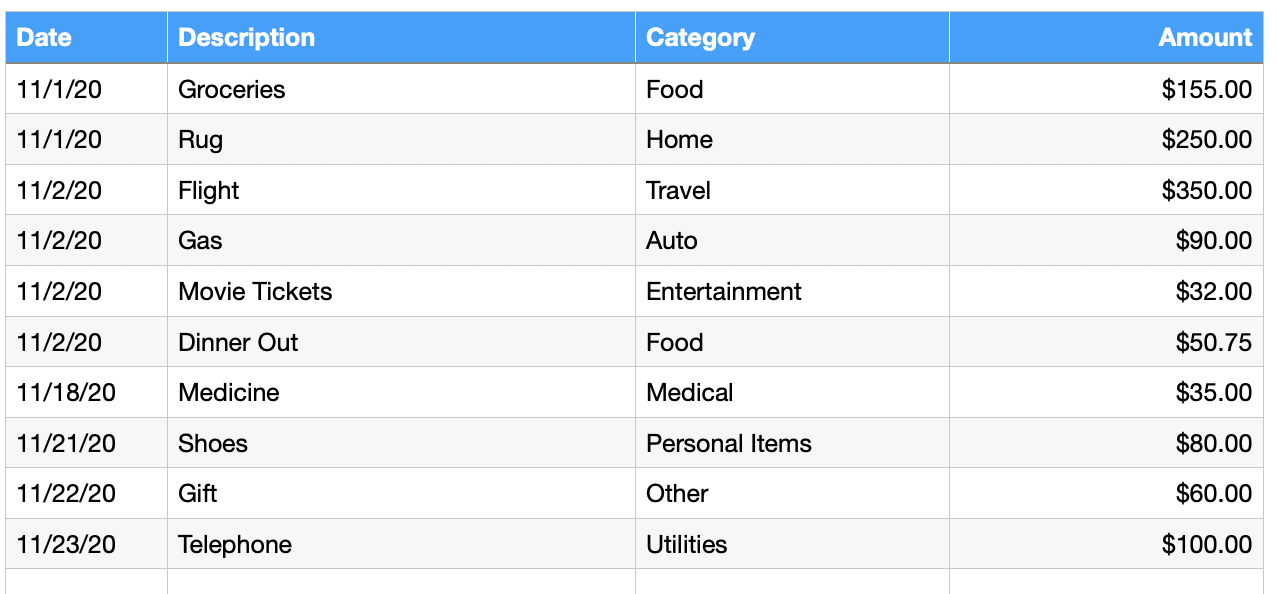The height and width of the screenshot is (594, 1276).
Task: Click the 11/18/20 date cell
Action: 66,393
